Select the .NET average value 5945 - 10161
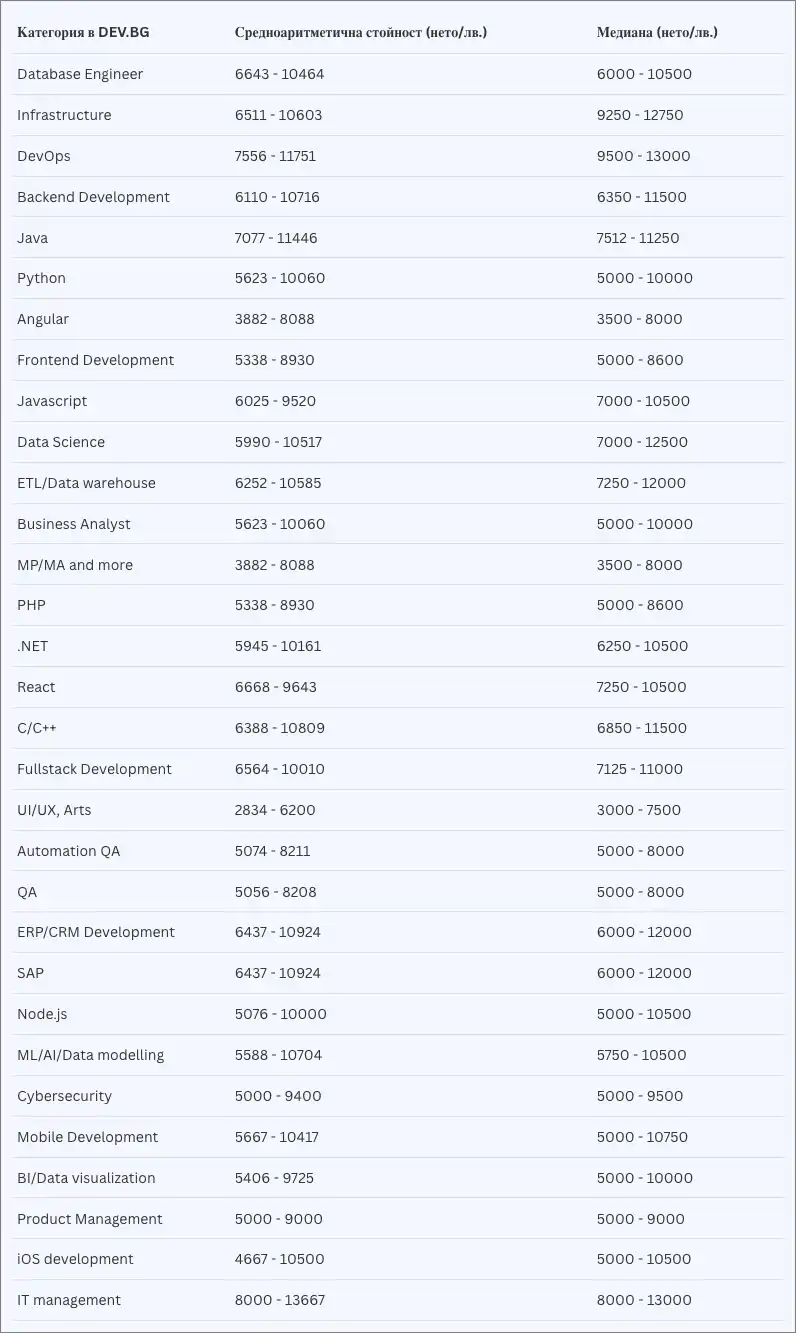 click(278, 646)
